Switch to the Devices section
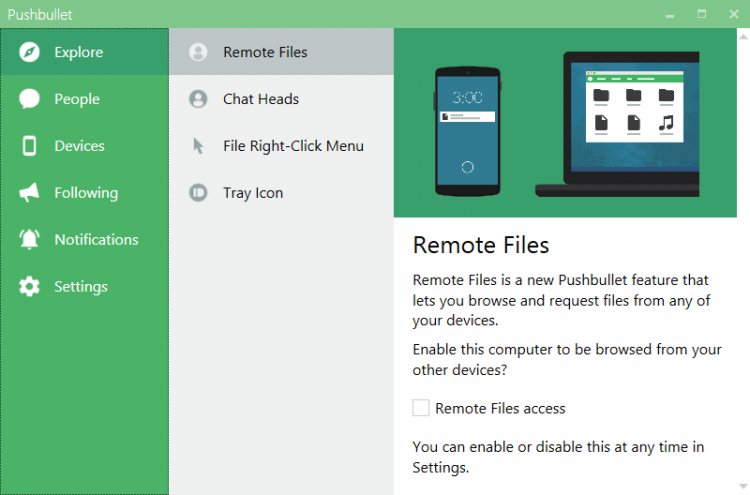The width and height of the screenshot is (750, 495). click(x=85, y=146)
